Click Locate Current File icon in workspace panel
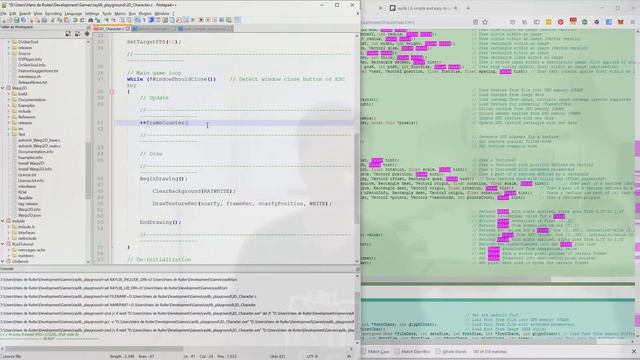Viewport: 640px width, 360px height. coord(87,34)
